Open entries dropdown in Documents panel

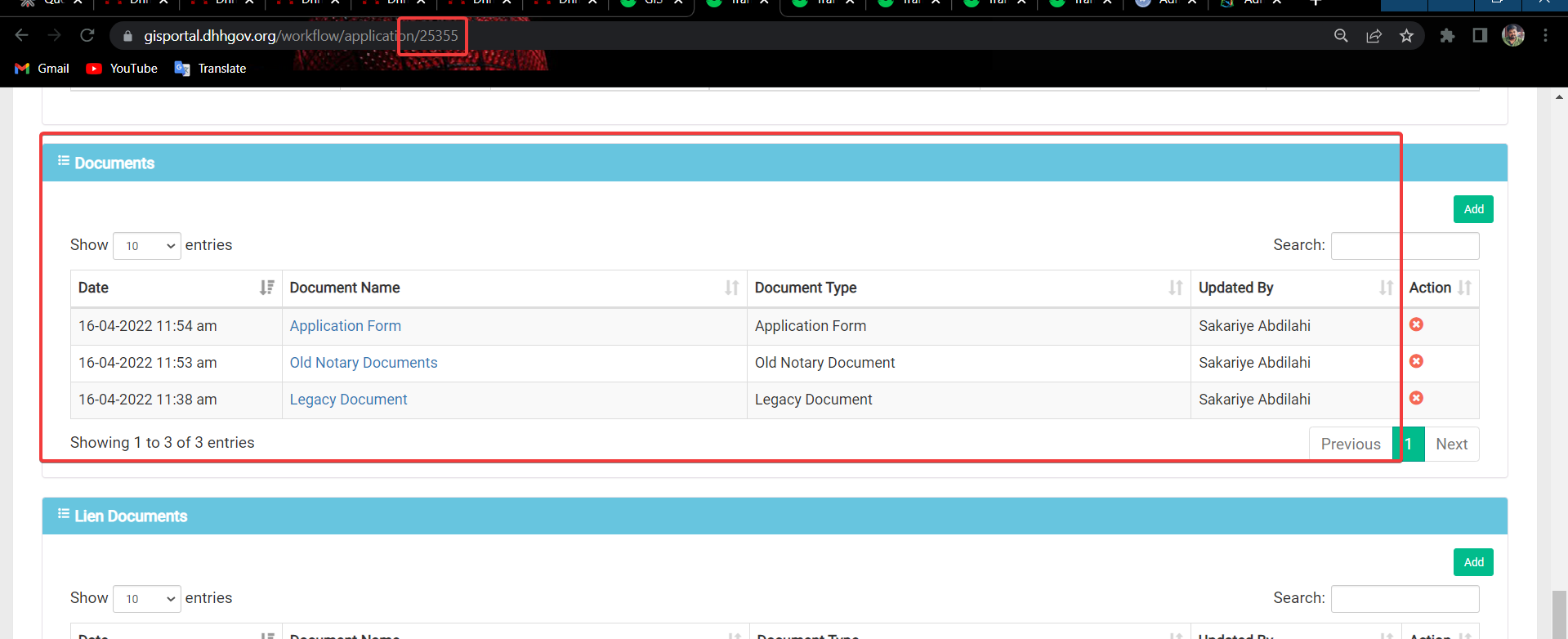[x=147, y=246]
